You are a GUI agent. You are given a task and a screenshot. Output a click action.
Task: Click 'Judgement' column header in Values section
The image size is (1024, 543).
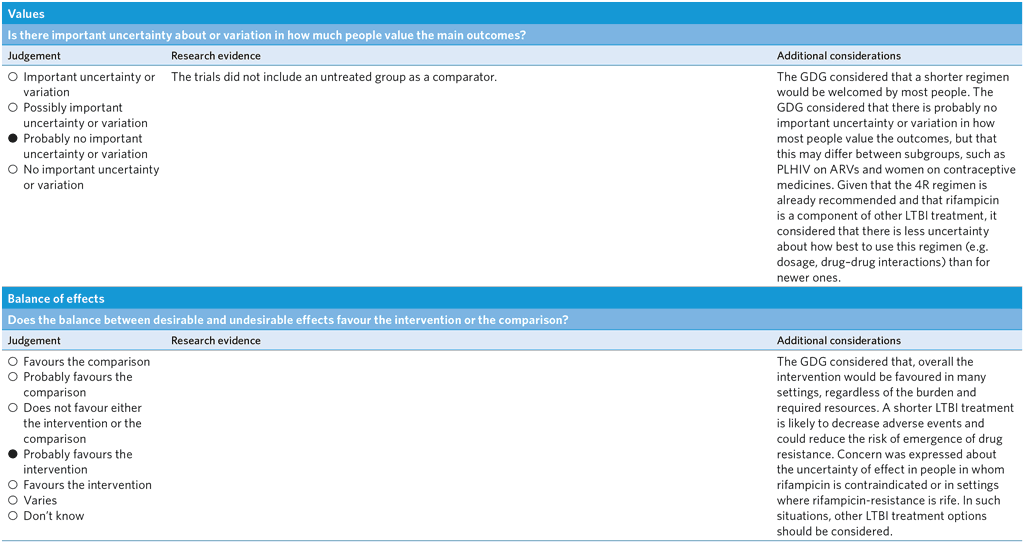[x=34, y=56]
